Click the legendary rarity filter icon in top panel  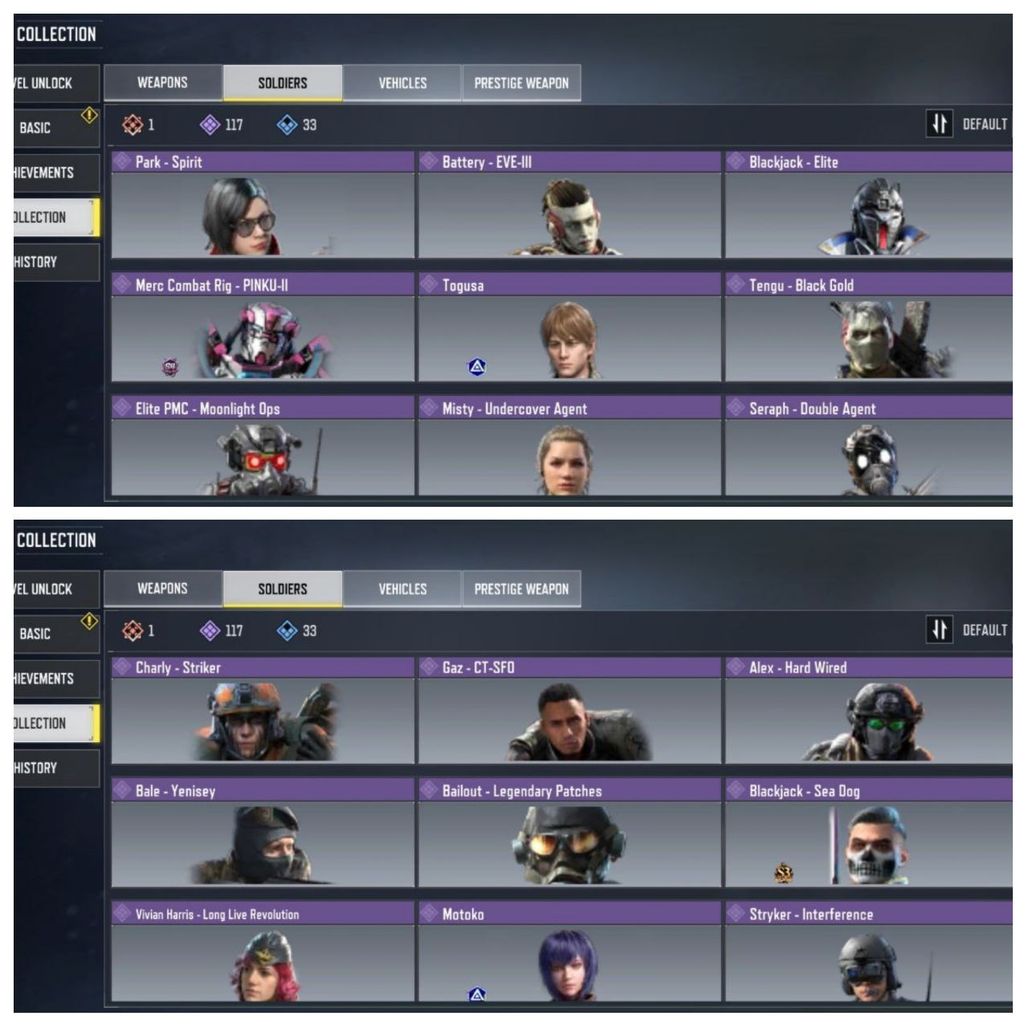pyautogui.click(x=132, y=125)
